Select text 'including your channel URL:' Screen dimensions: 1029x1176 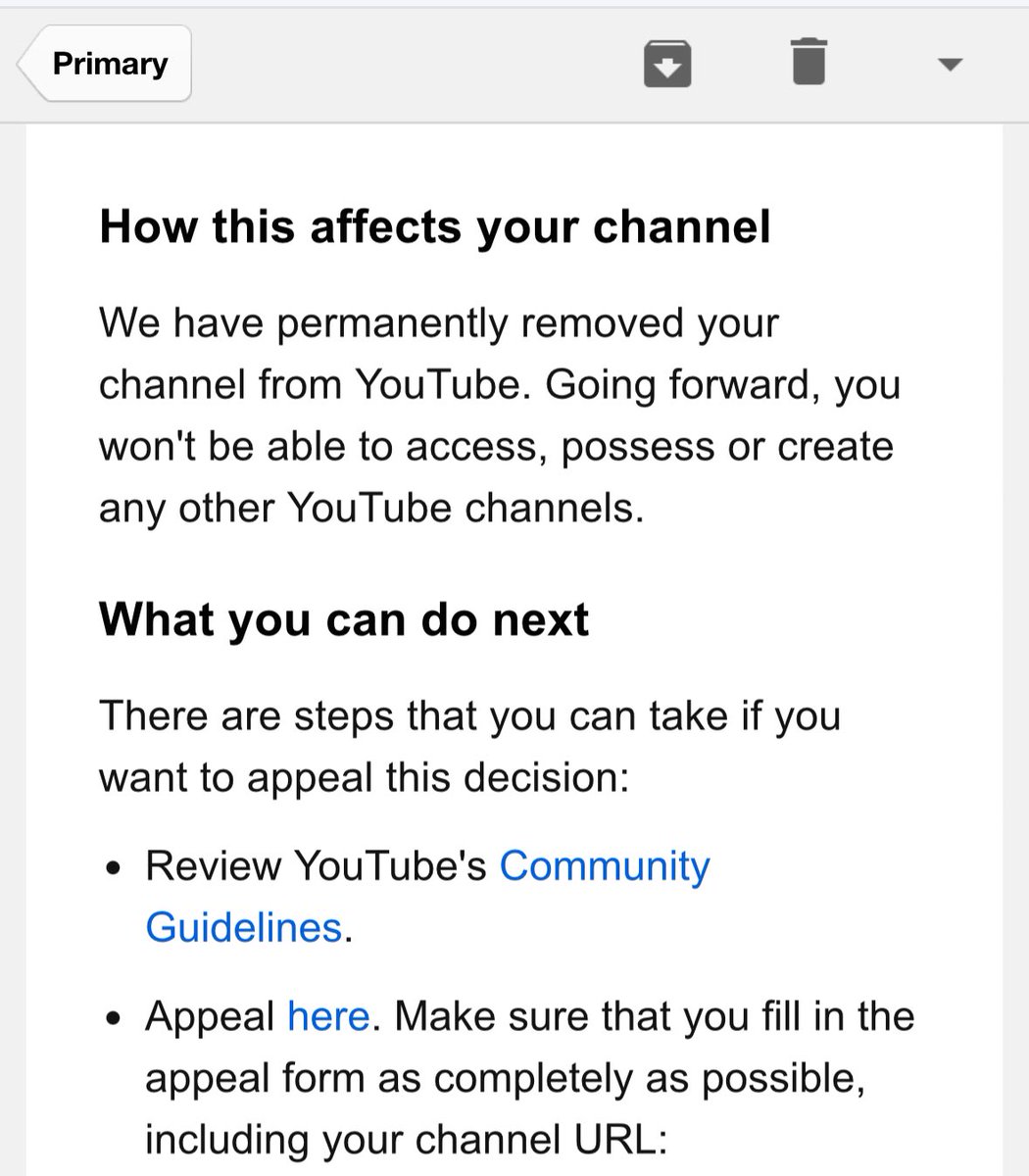(x=406, y=1140)
